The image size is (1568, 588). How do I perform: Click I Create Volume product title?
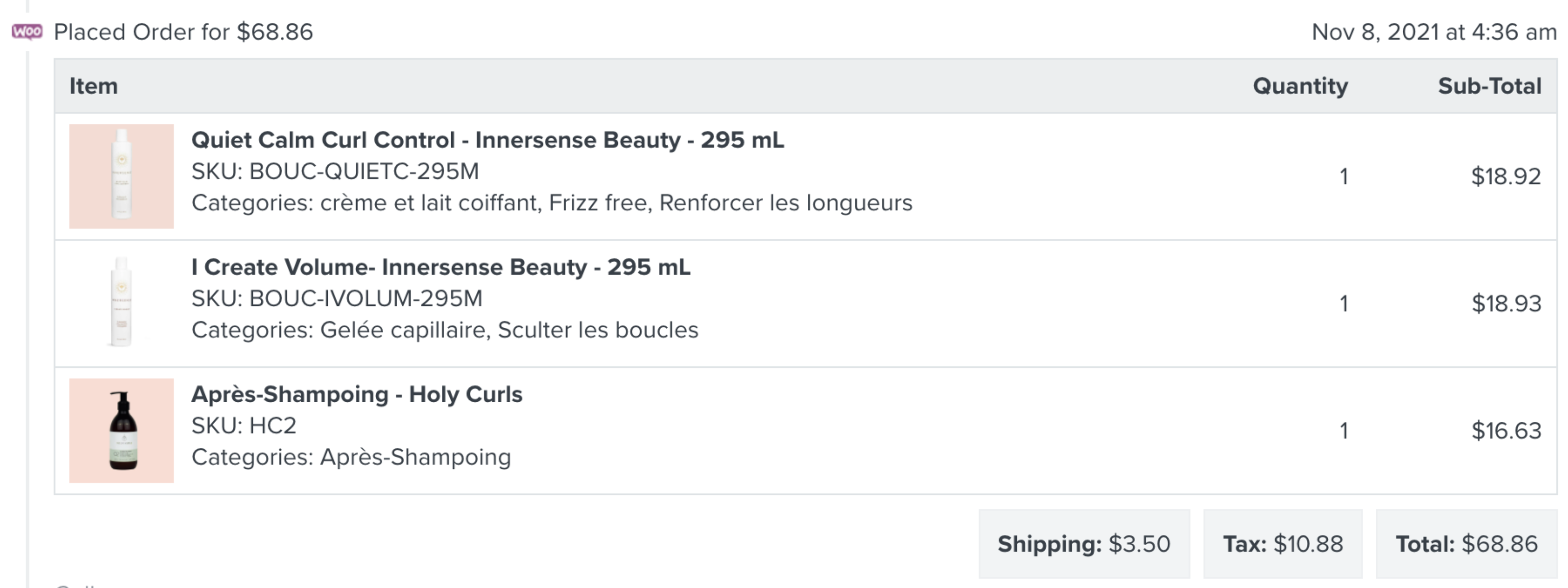tap(441, 267)
